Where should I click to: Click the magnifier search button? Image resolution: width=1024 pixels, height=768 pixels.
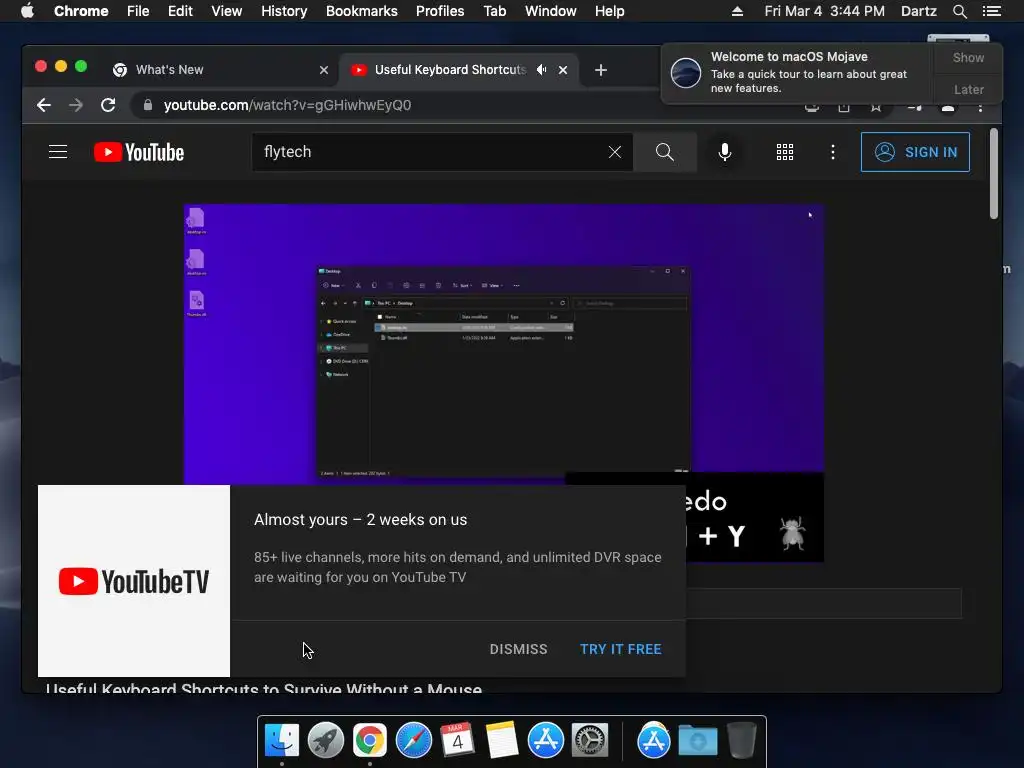pos(665,152)
